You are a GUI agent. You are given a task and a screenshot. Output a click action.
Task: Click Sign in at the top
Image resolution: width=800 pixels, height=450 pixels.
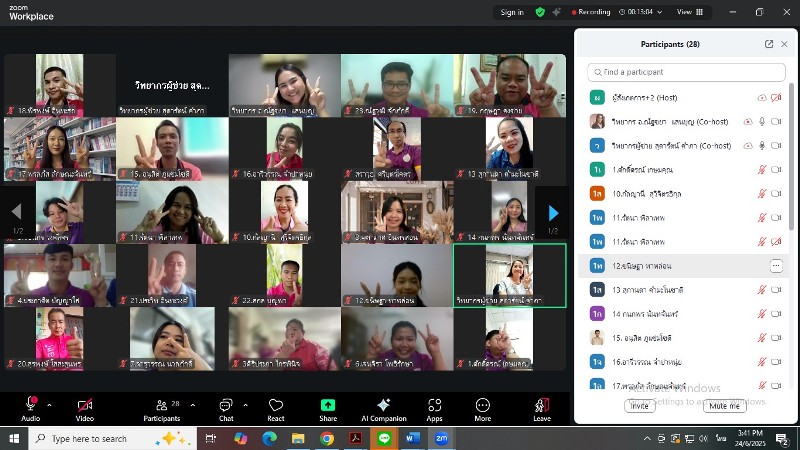pos(512,12)
